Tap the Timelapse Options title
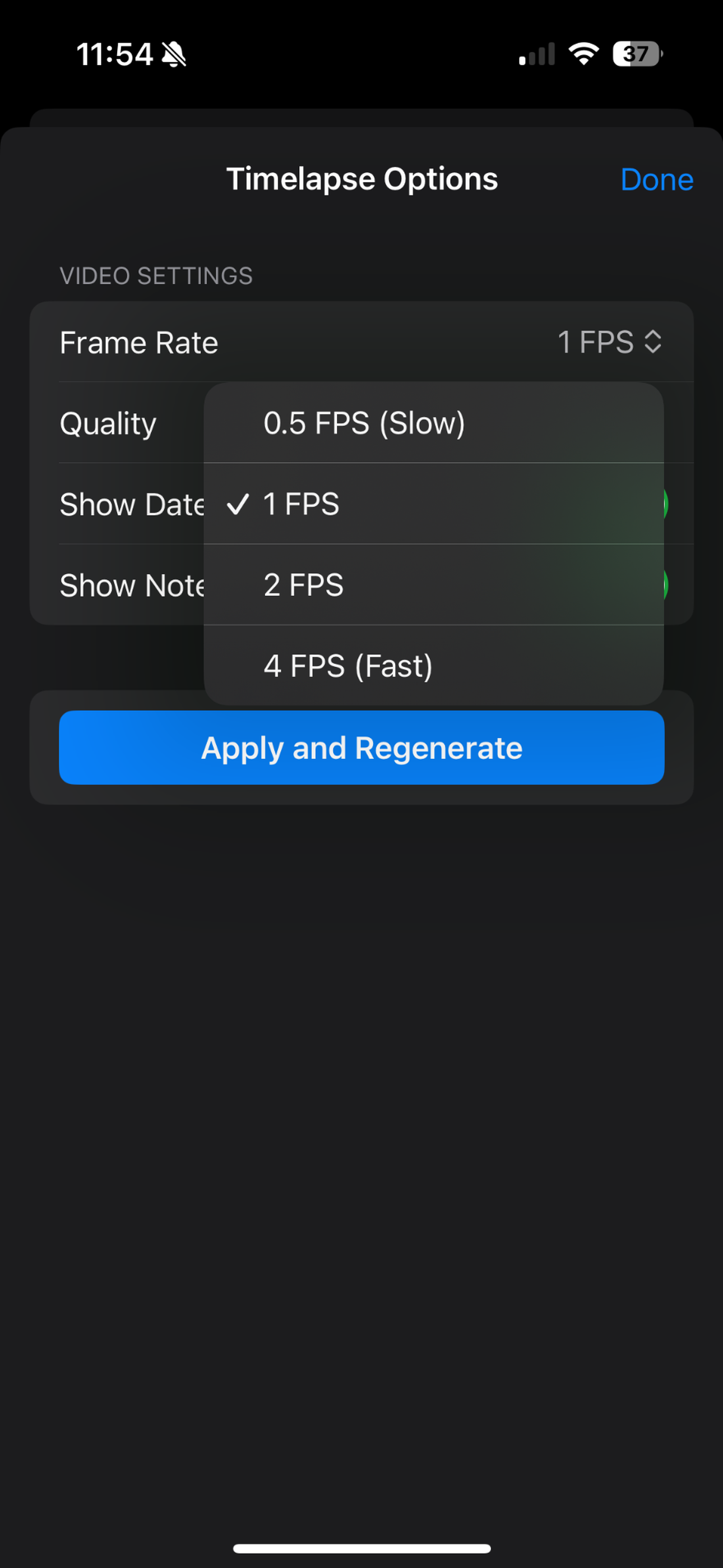The height and width of the screenshot is (1568, 723). (x=362, y=179)
